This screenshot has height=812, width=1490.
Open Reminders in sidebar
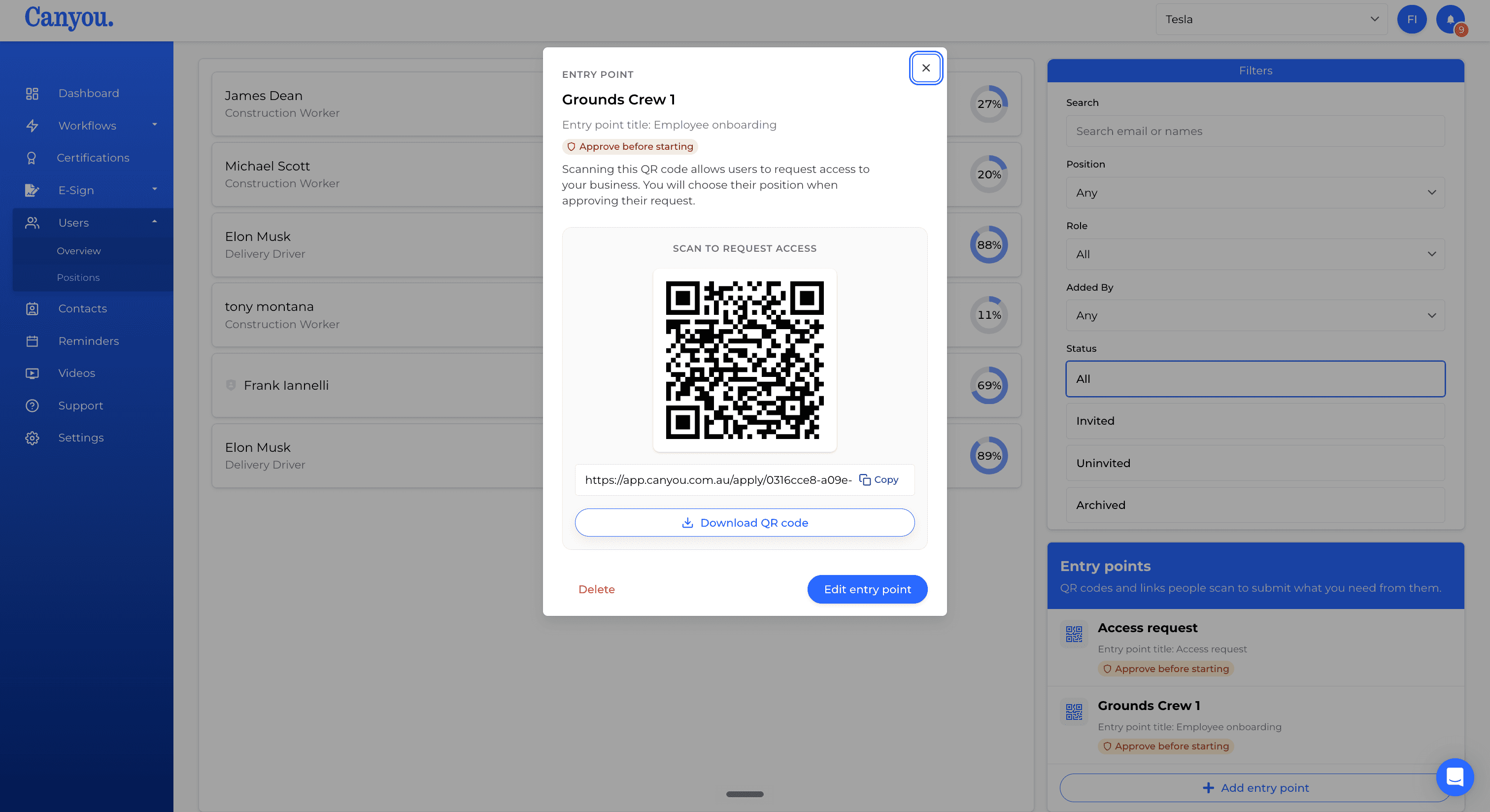click(x=89, y=341)
